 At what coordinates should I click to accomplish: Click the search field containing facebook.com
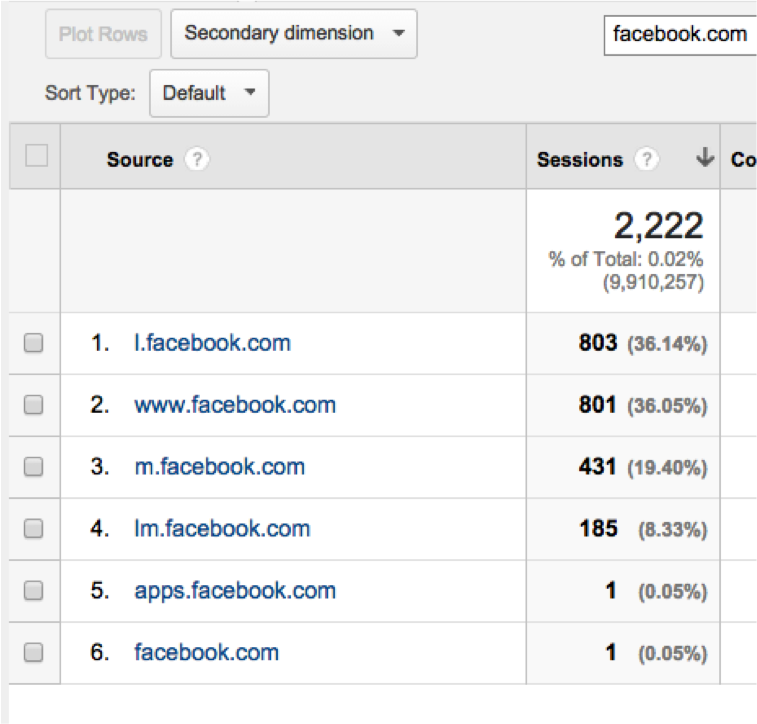click(x=680, y=35)
